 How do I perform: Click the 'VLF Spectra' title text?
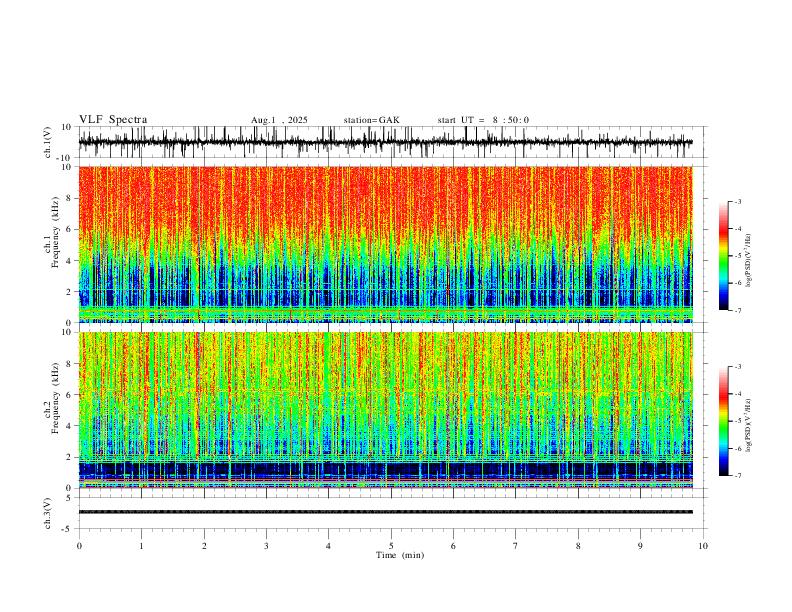tap(113, 120)
